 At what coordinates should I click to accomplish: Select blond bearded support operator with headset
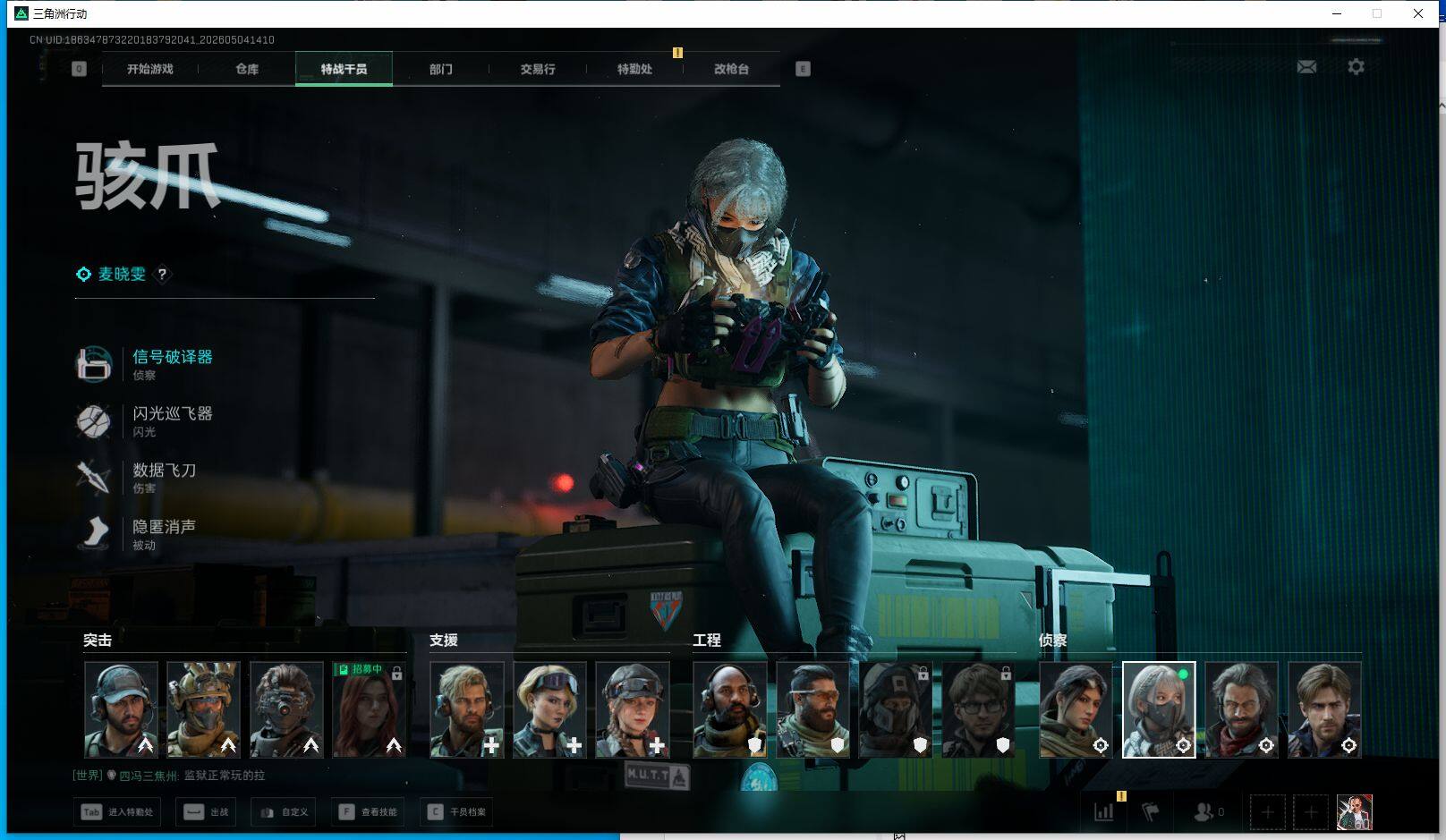point(466,709)
